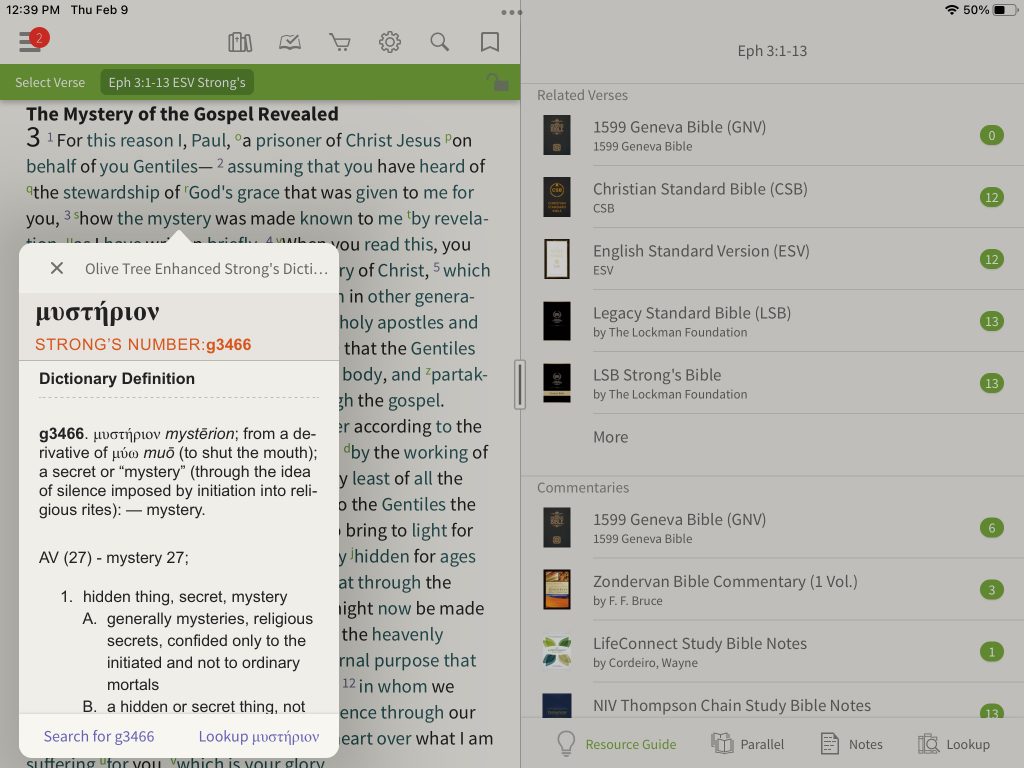Viewport: 1024px width, 768px height.
Task: Tap the LSB Strong's Bible cover thumbnail
Action: 557,383
